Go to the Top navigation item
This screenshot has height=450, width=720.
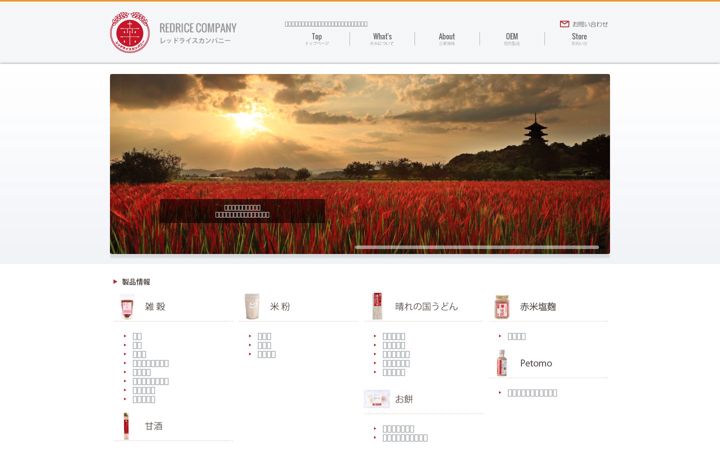click(x=317, y=39)
